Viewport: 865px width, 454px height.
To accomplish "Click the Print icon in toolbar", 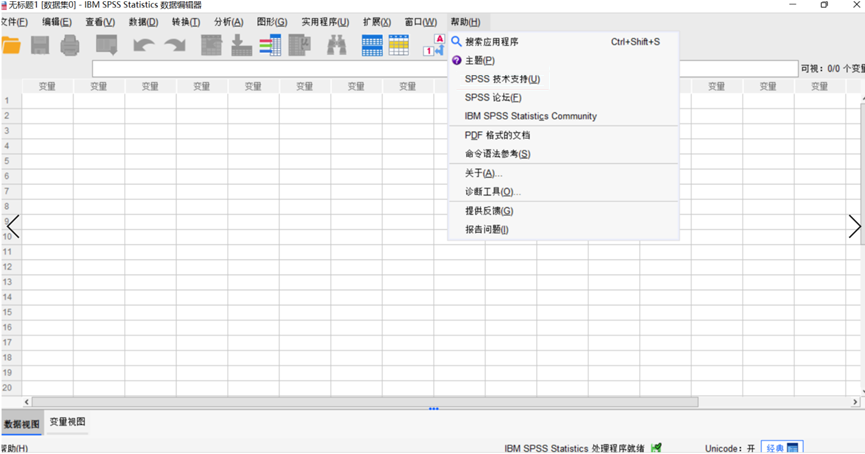I will pyautogui.click(x=69, y=45).
